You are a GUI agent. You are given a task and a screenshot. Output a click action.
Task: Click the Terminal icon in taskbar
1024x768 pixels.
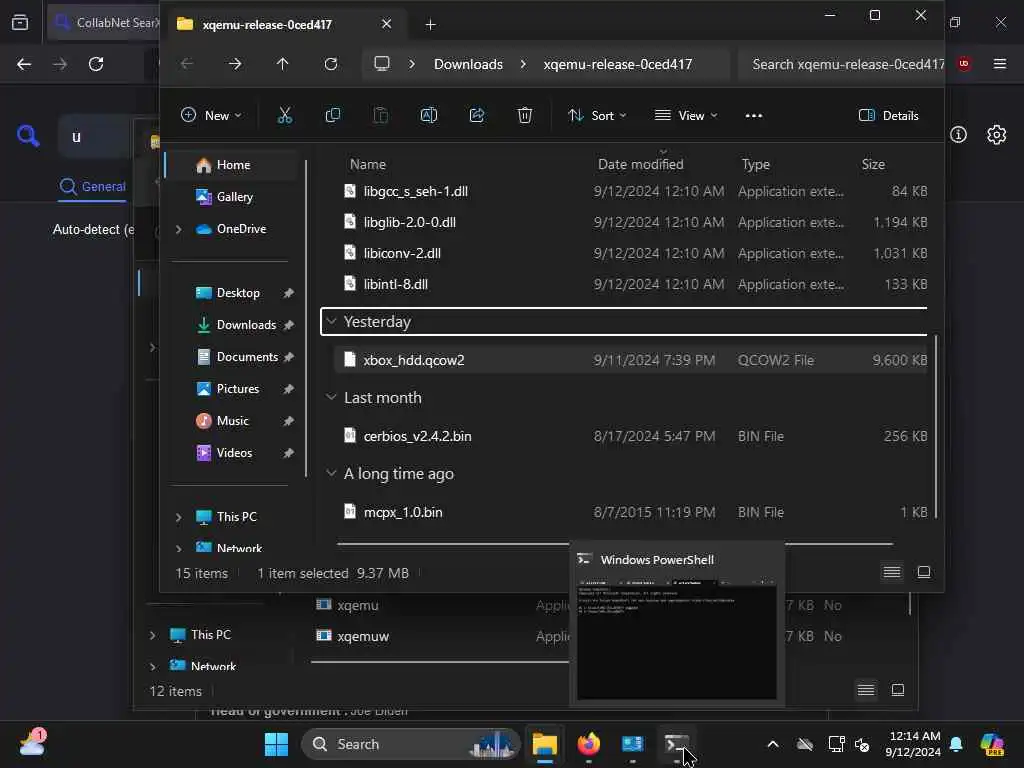(676, 744)
